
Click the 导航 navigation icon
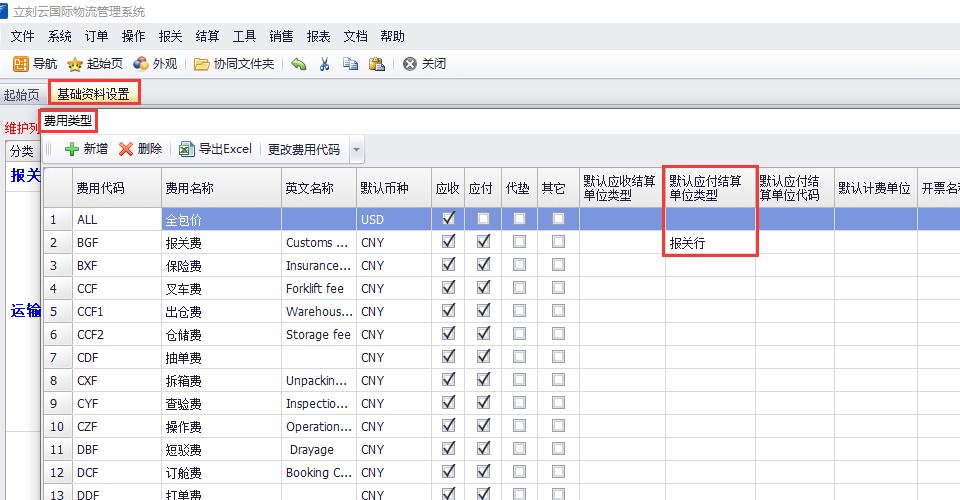[x=20, y=64]
